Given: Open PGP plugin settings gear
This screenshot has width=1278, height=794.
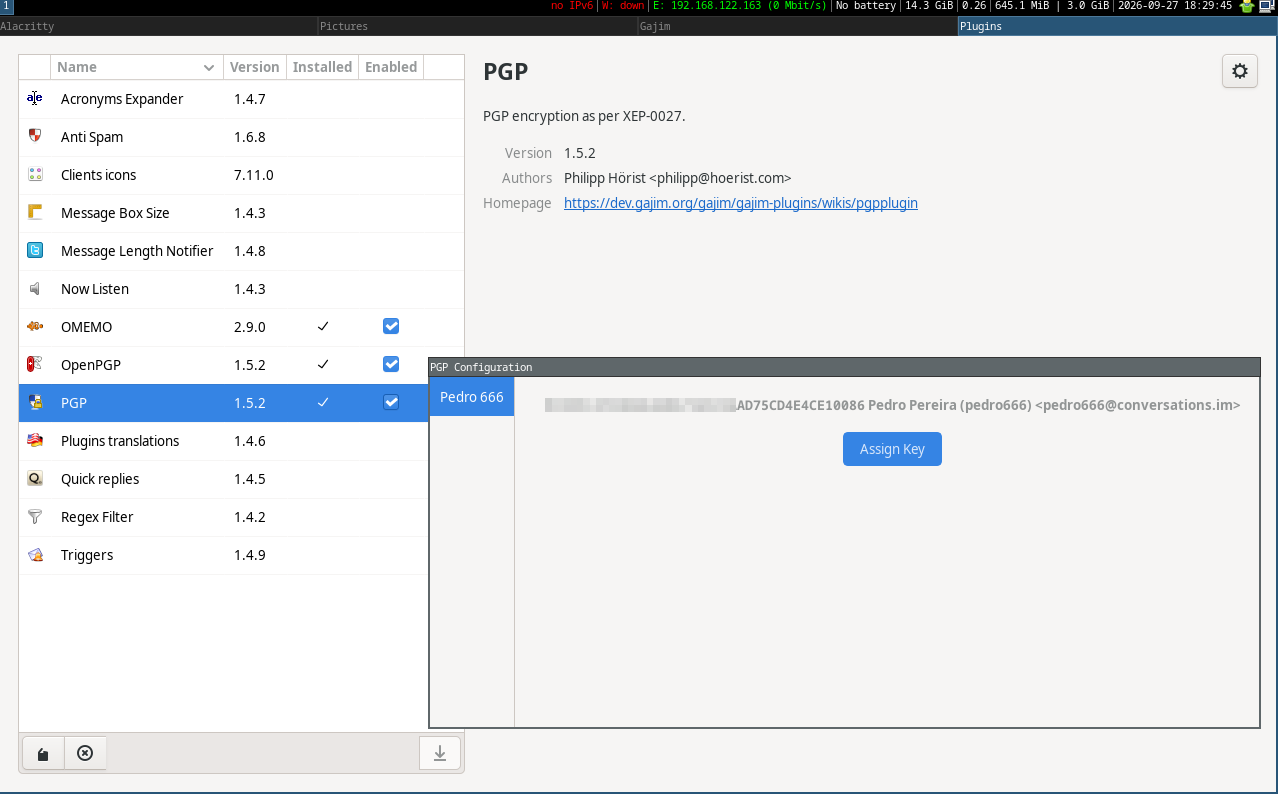Looking at the screenshot, I should point(1240,71).
